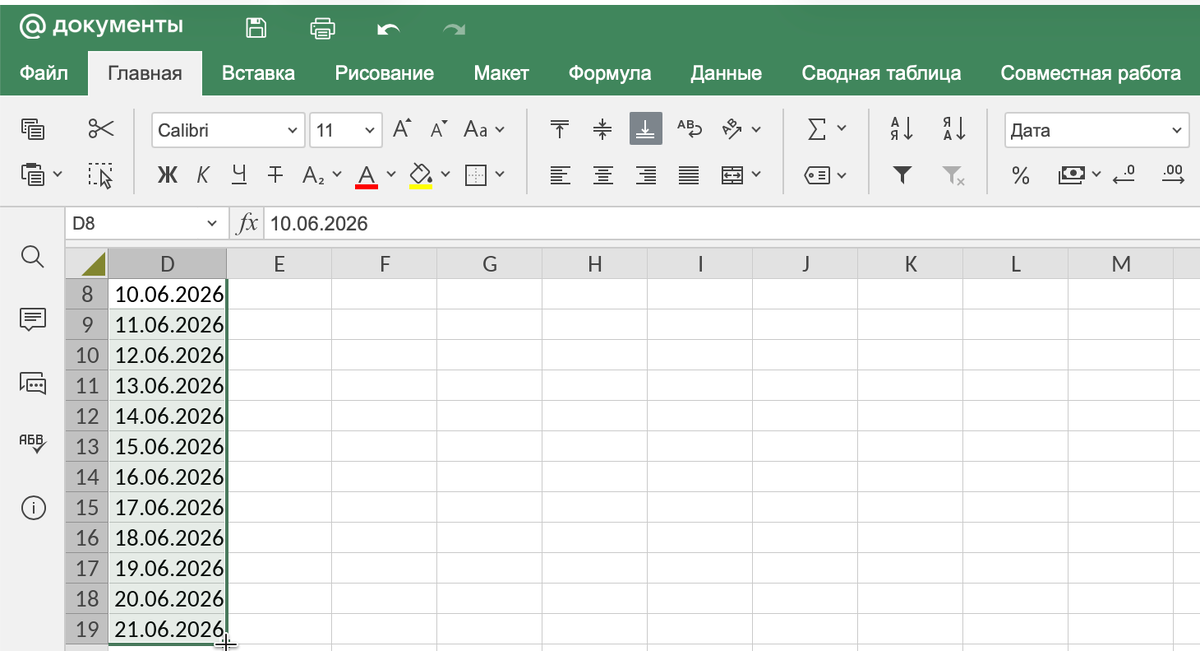The height and width of the screenshot is (651, 1200).
Task: Switch to the Данные tab
Action: pos(726,73)
